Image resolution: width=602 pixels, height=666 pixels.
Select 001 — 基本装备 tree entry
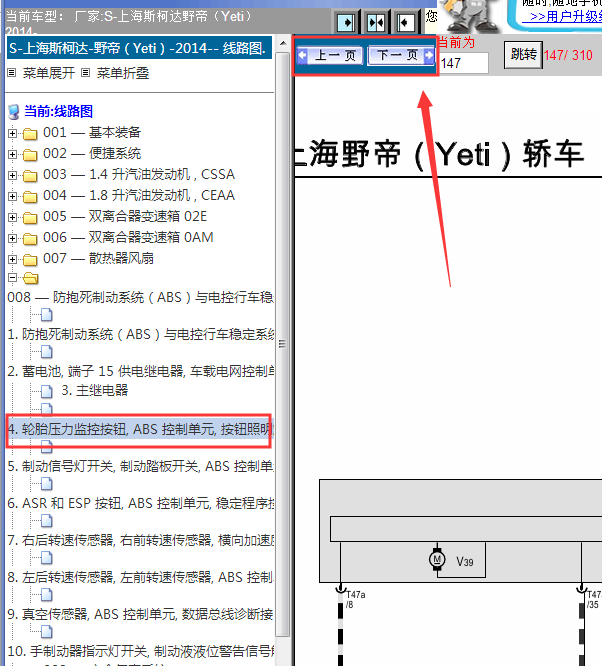[x=92, y=133]
